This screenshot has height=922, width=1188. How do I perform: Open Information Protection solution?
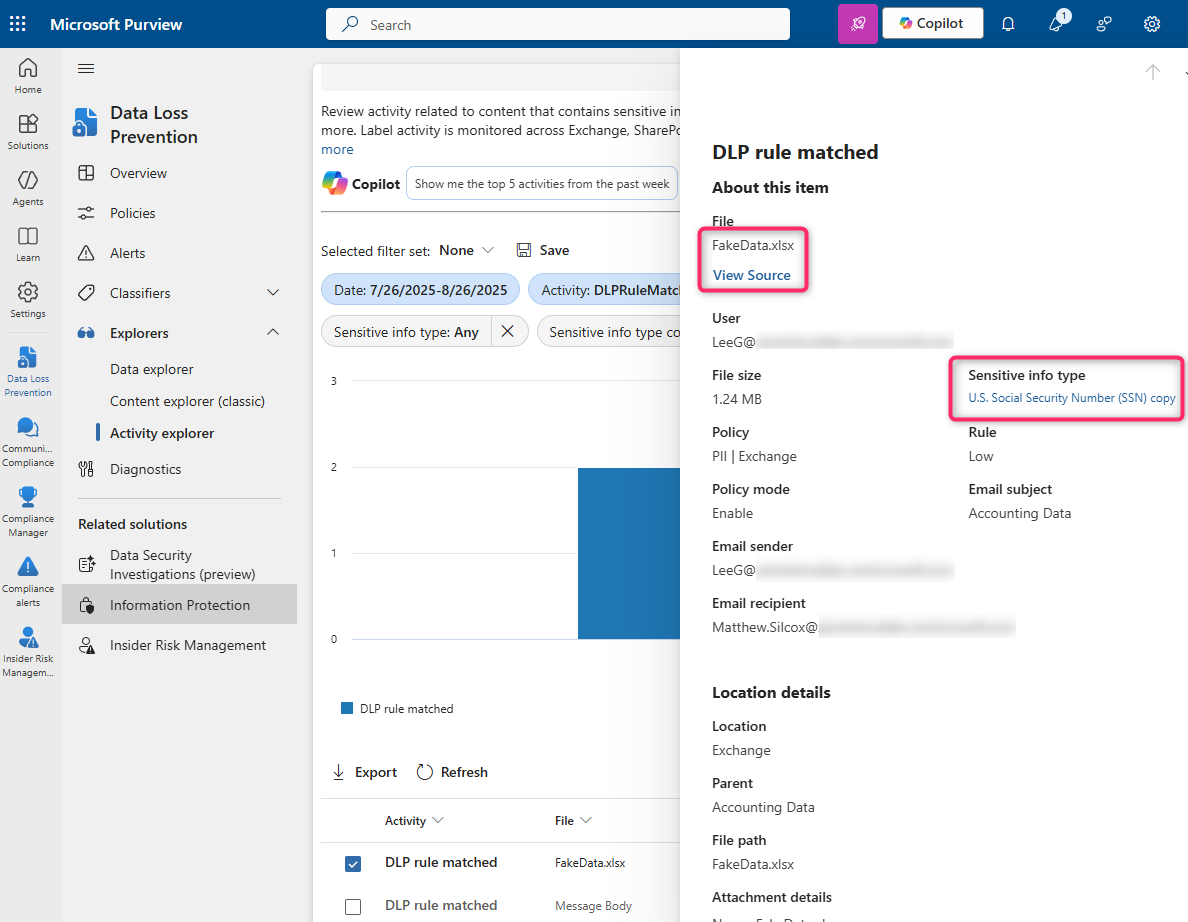tap(179, 605)
